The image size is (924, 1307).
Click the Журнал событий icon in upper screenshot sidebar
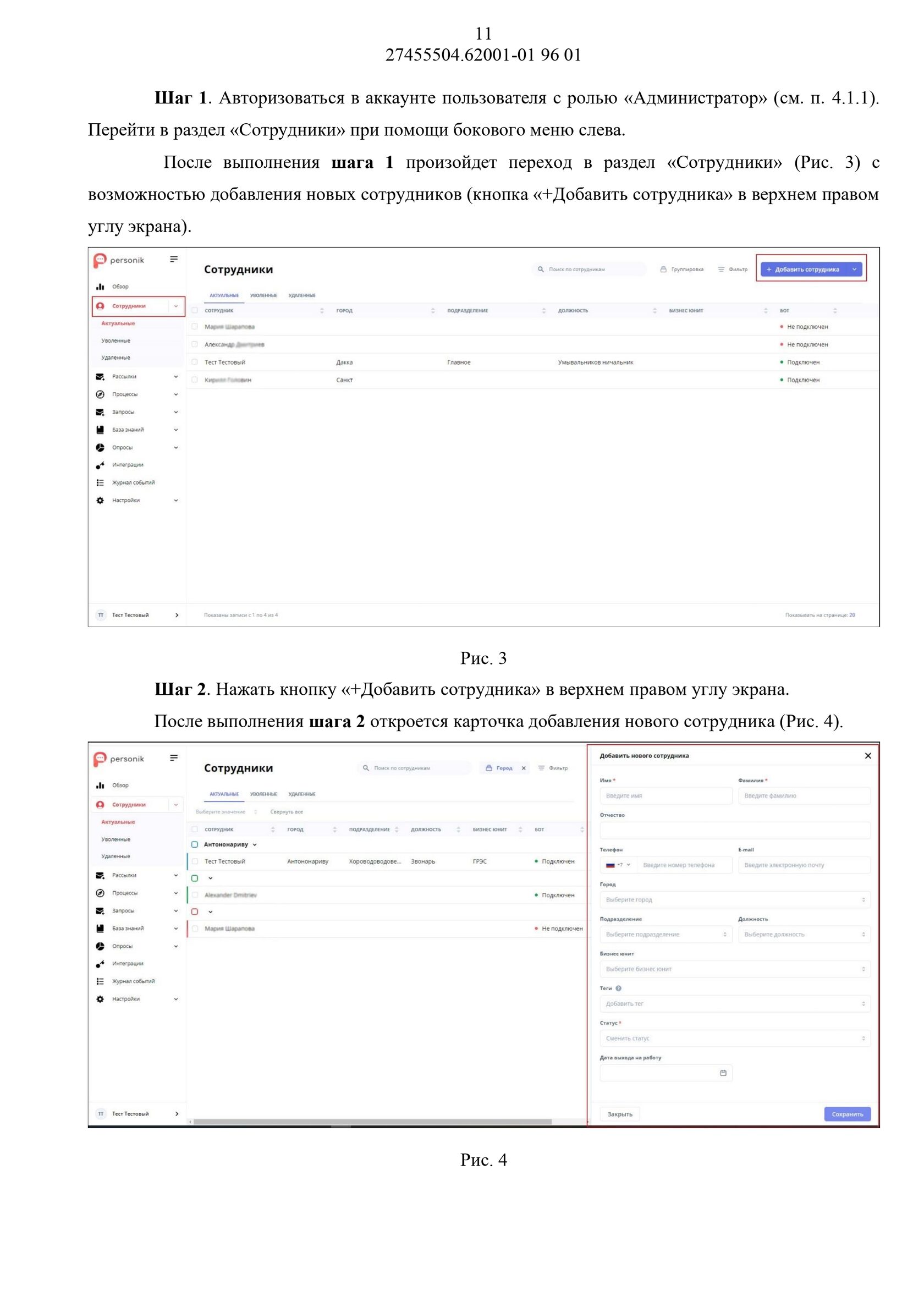100,483
